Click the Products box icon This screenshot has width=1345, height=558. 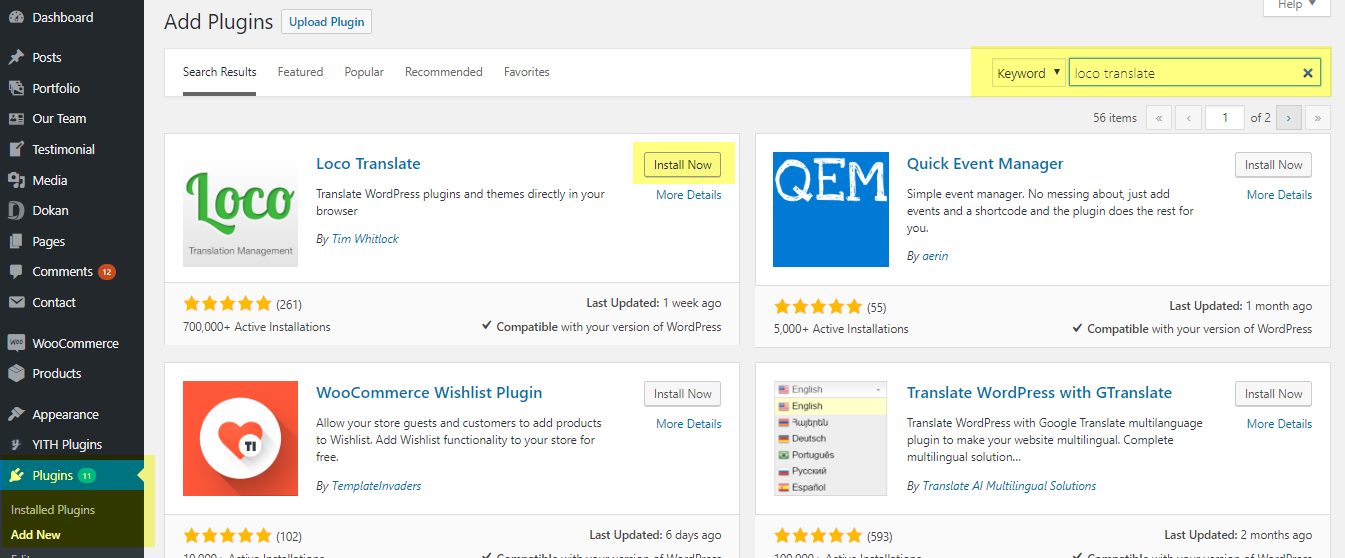pyautogui.click(x=16, y=373)
